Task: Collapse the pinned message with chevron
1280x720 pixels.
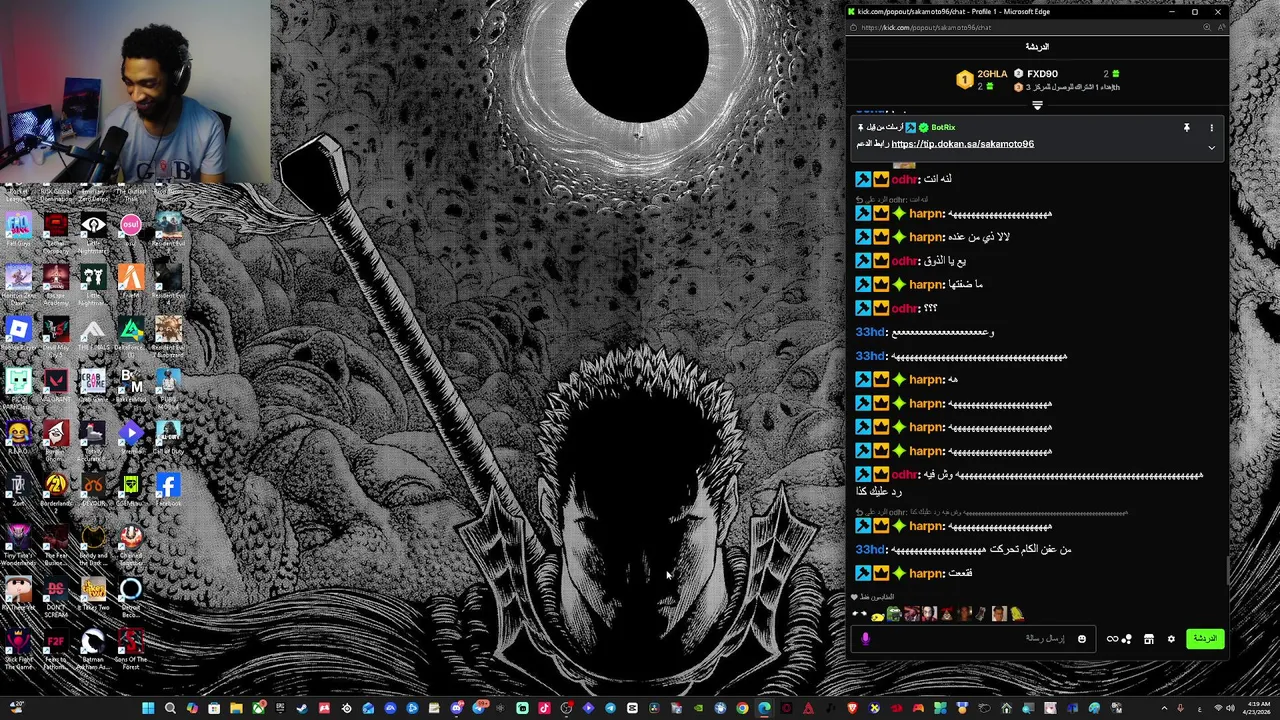Action: tap(1211, 148)
